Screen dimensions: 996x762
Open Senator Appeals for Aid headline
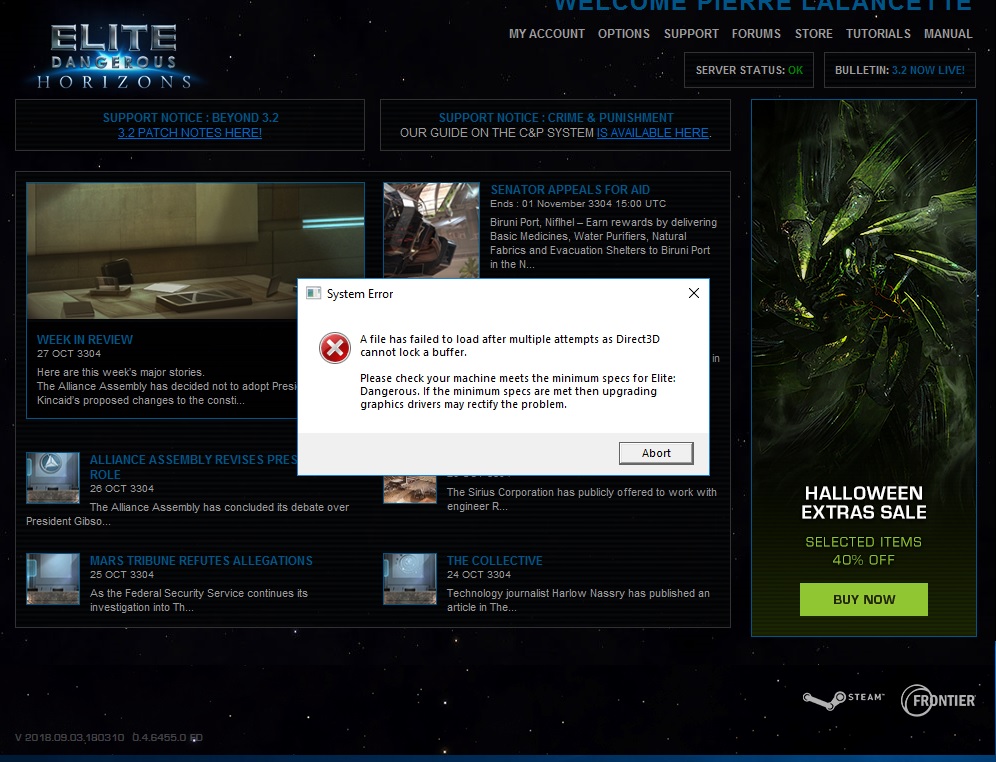tap(570, 189)
